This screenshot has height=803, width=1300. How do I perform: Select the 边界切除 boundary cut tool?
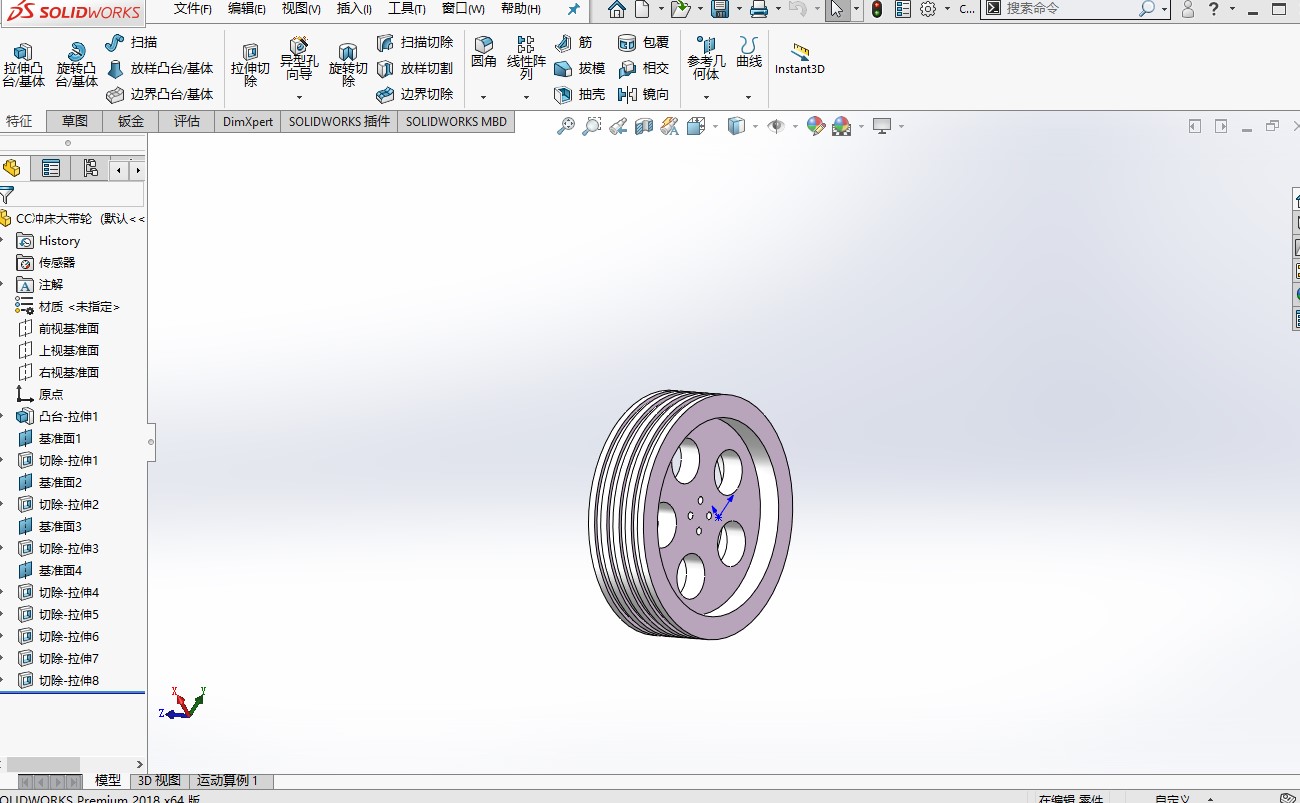click(x=415, y=95)
